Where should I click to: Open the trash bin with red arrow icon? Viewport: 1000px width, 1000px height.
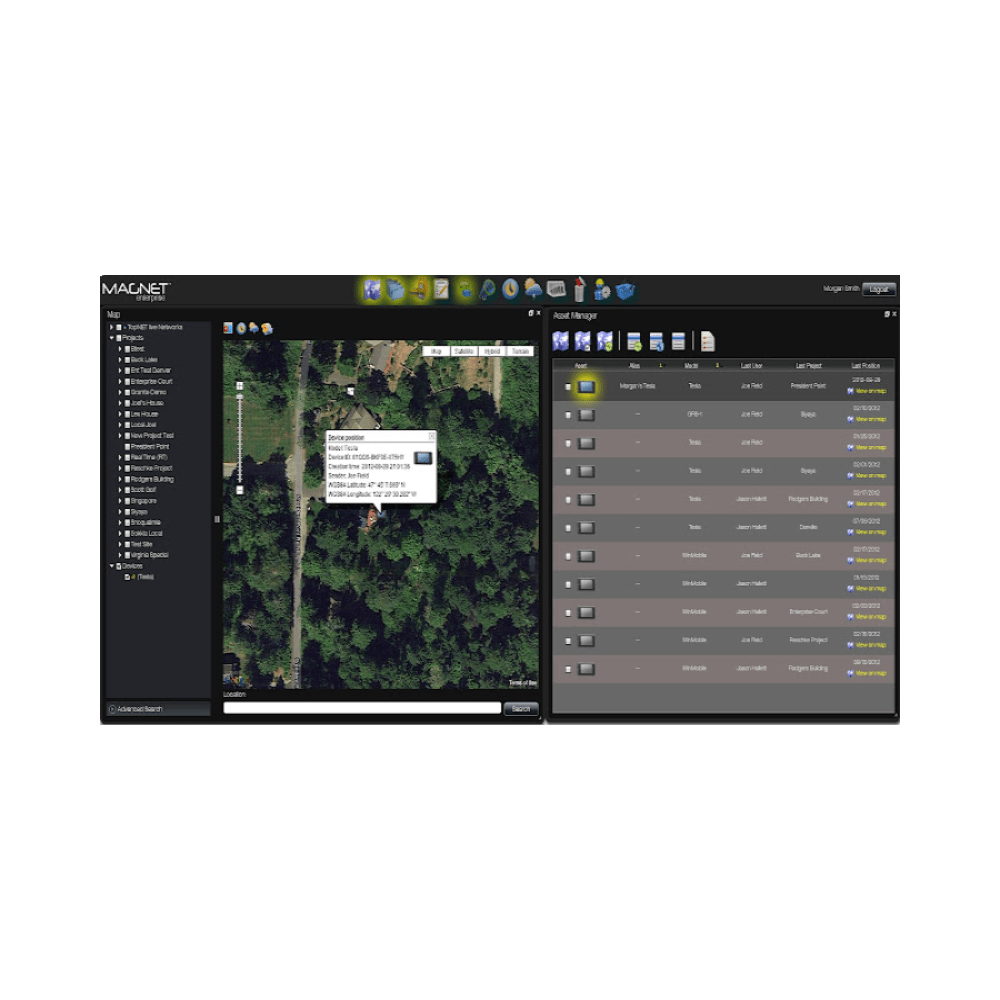tap(579, 290)
